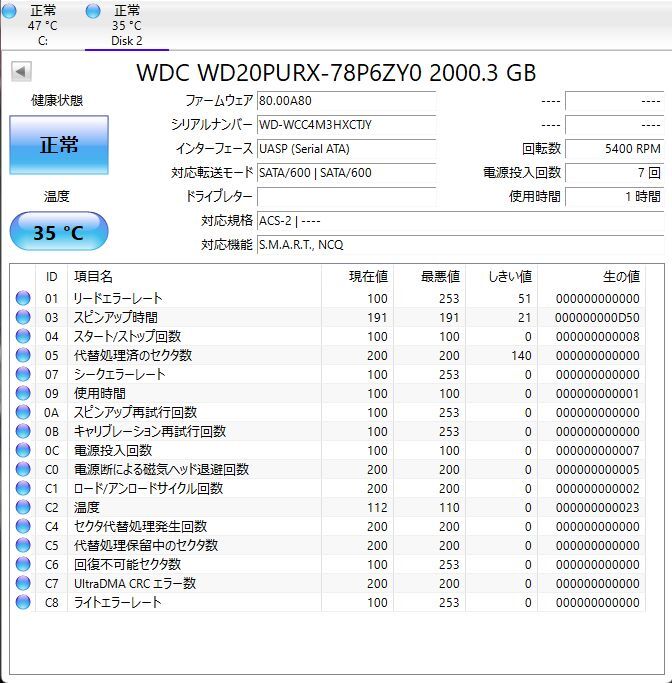
Task: Click the blue 正常 health status button
Action: pos(59,145)
